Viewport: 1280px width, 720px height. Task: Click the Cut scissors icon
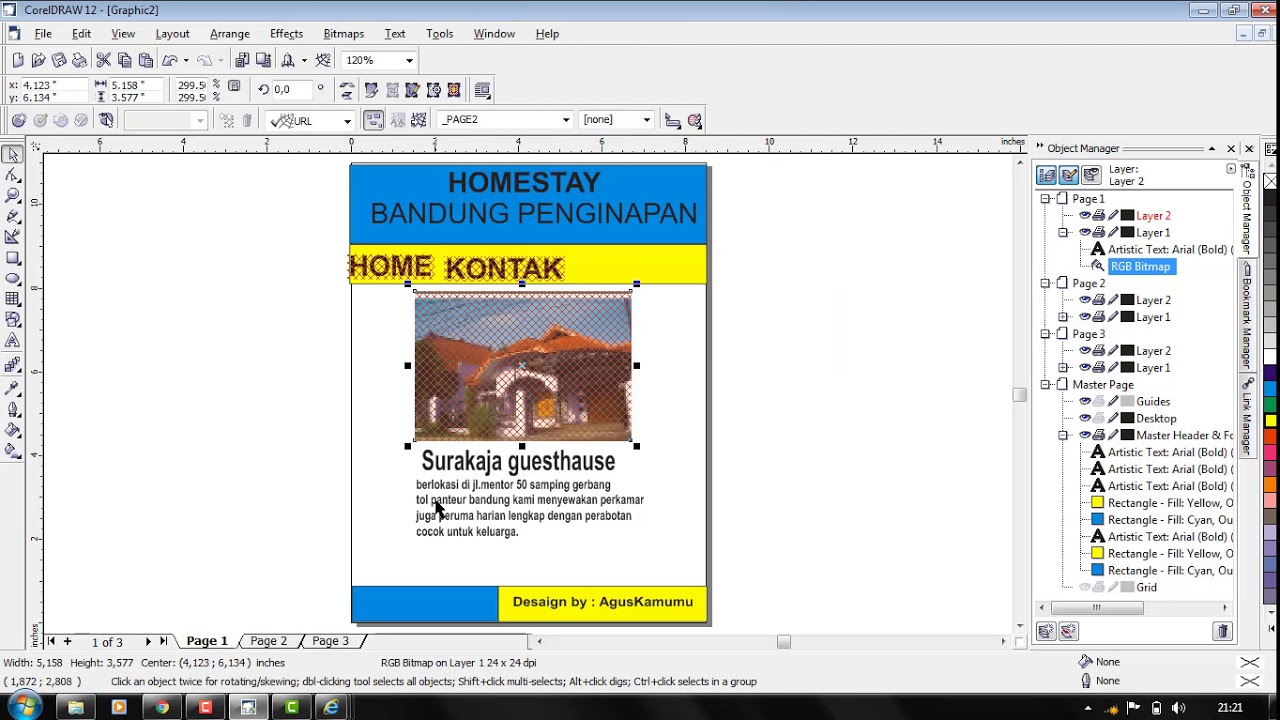tap(103, 60)
